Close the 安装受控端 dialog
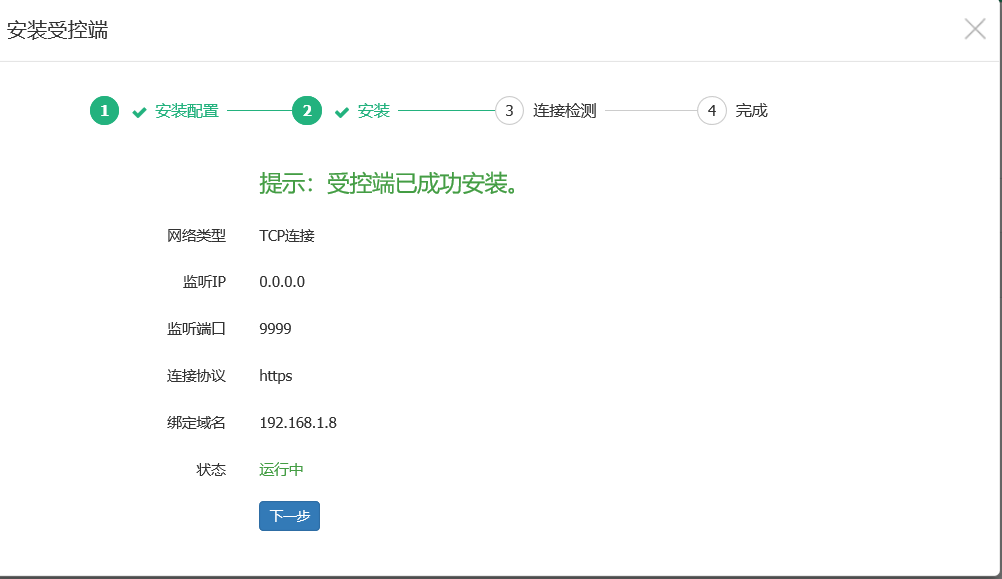 975,29
